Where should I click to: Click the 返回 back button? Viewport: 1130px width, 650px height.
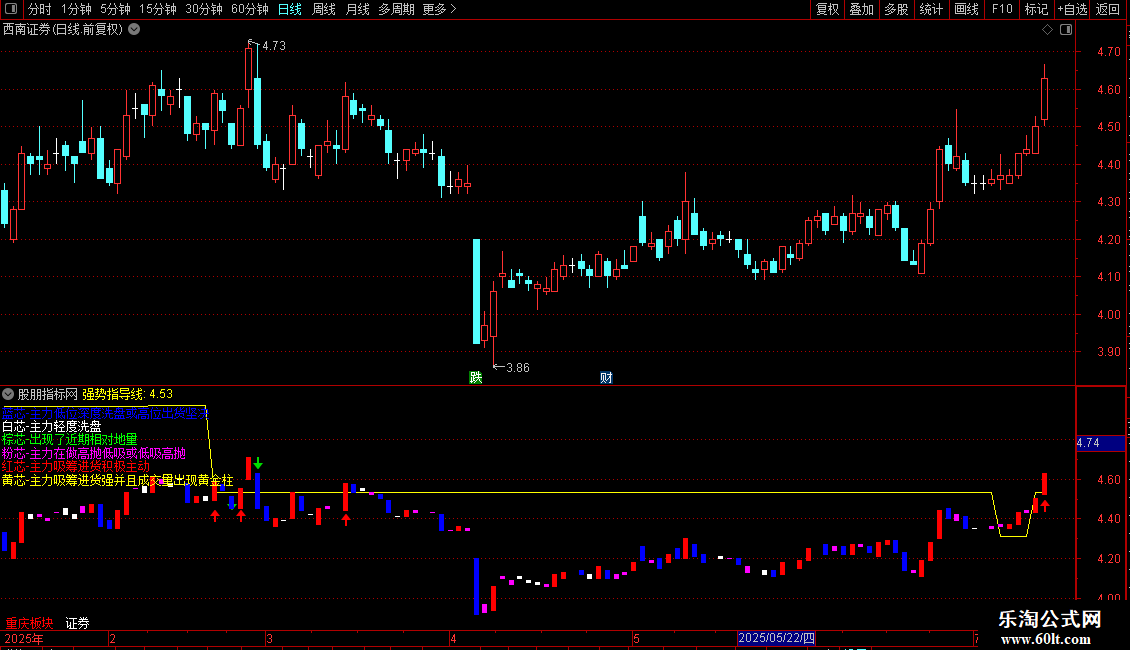pos(1108,9)
